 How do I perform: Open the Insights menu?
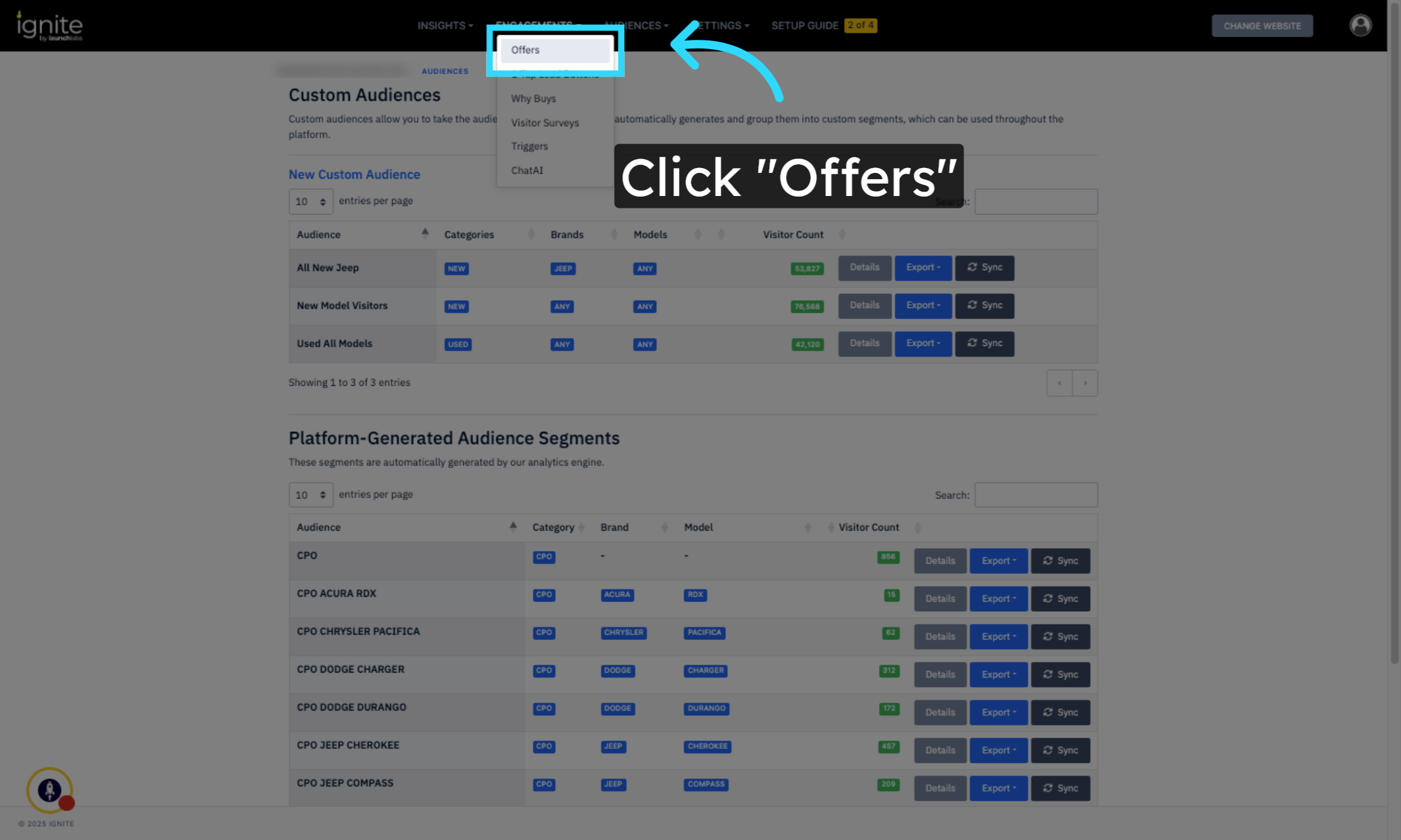pos(444,26)
